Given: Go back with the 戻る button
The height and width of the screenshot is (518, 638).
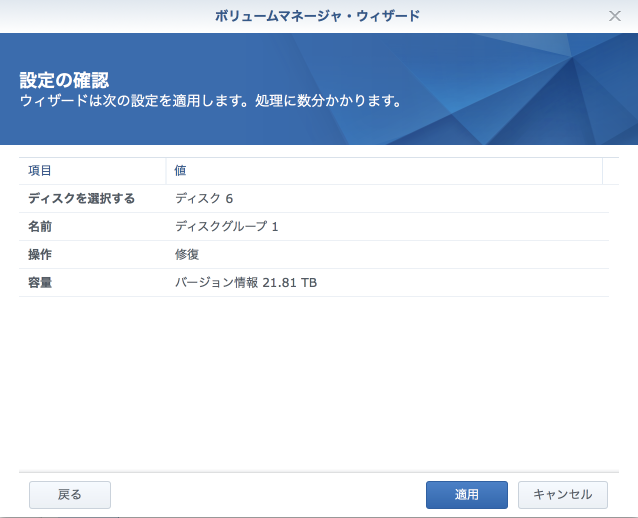Looking at the screenshot, I should click(x=70, y=494).
